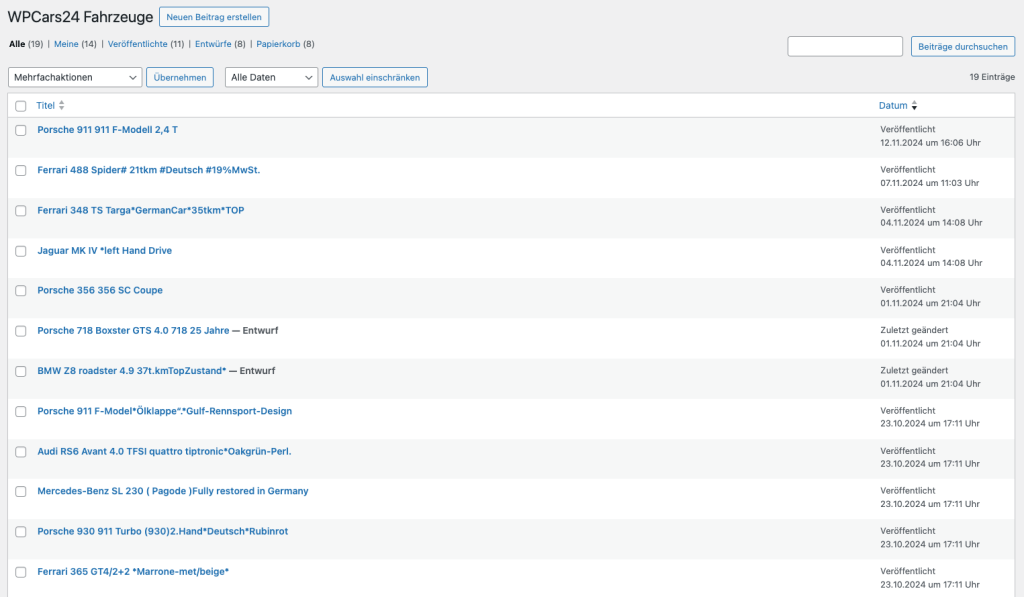
Task: Tick the select-all checkbox in the table header
Action: 21,105
